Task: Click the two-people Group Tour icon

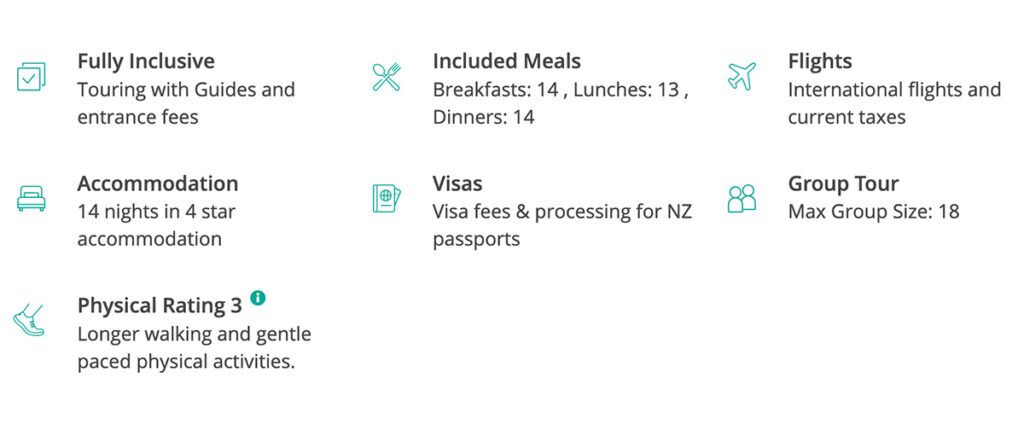Action: tap(741, 198)
